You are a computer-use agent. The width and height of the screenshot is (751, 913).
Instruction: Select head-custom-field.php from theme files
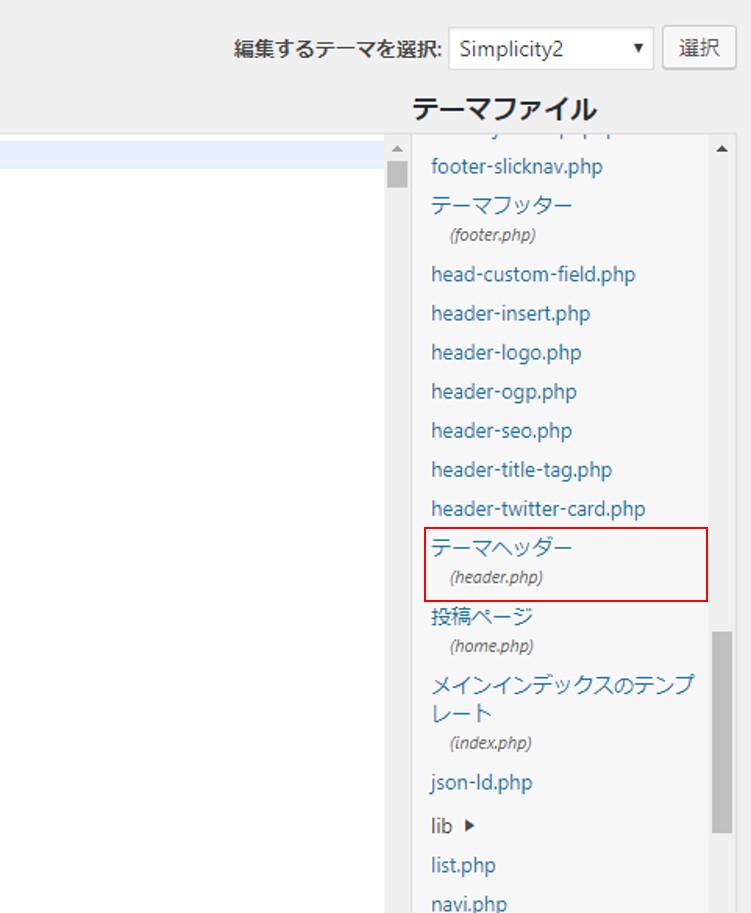[533, 274]
